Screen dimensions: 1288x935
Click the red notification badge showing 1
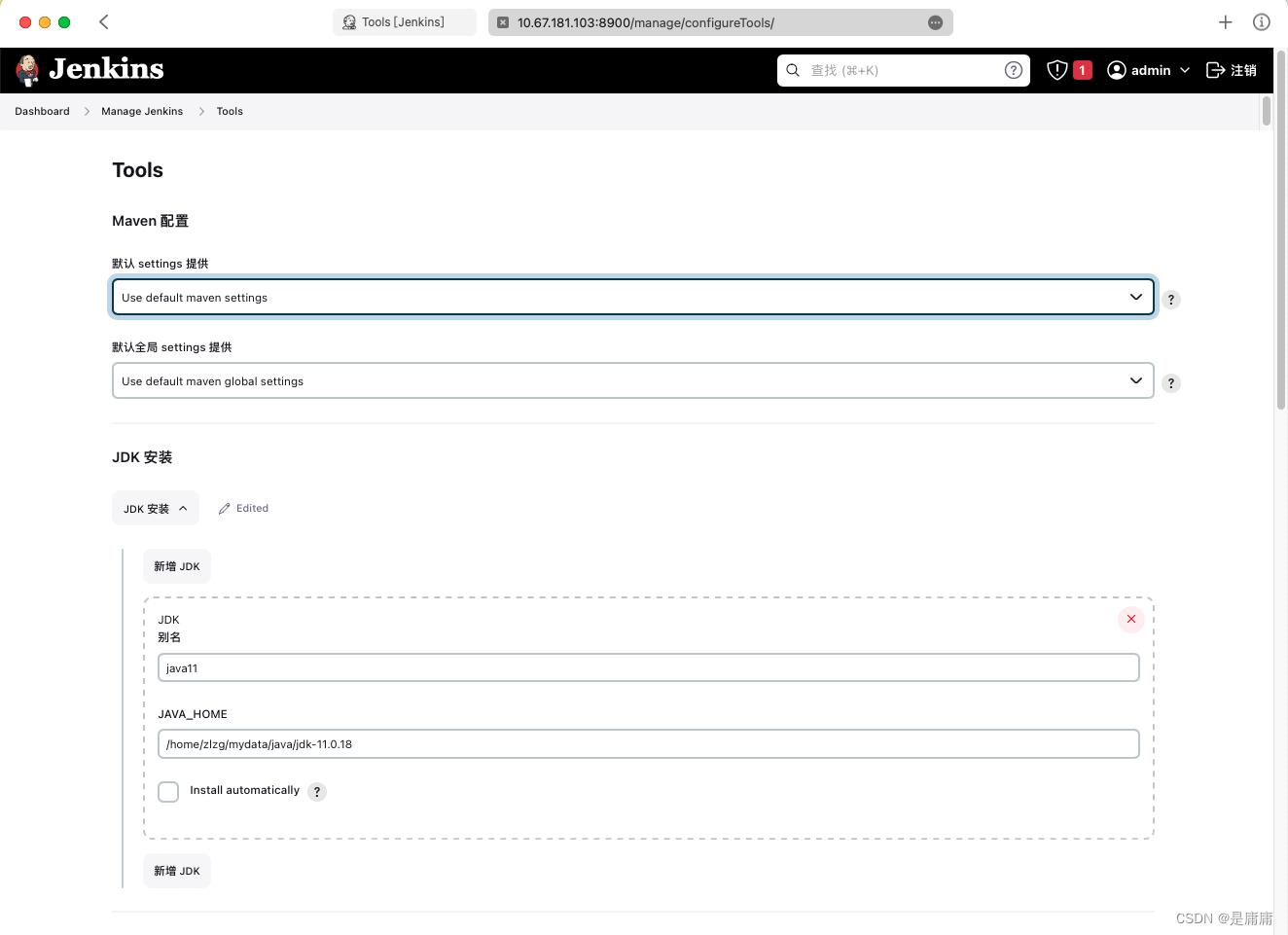pos(1082,70)
